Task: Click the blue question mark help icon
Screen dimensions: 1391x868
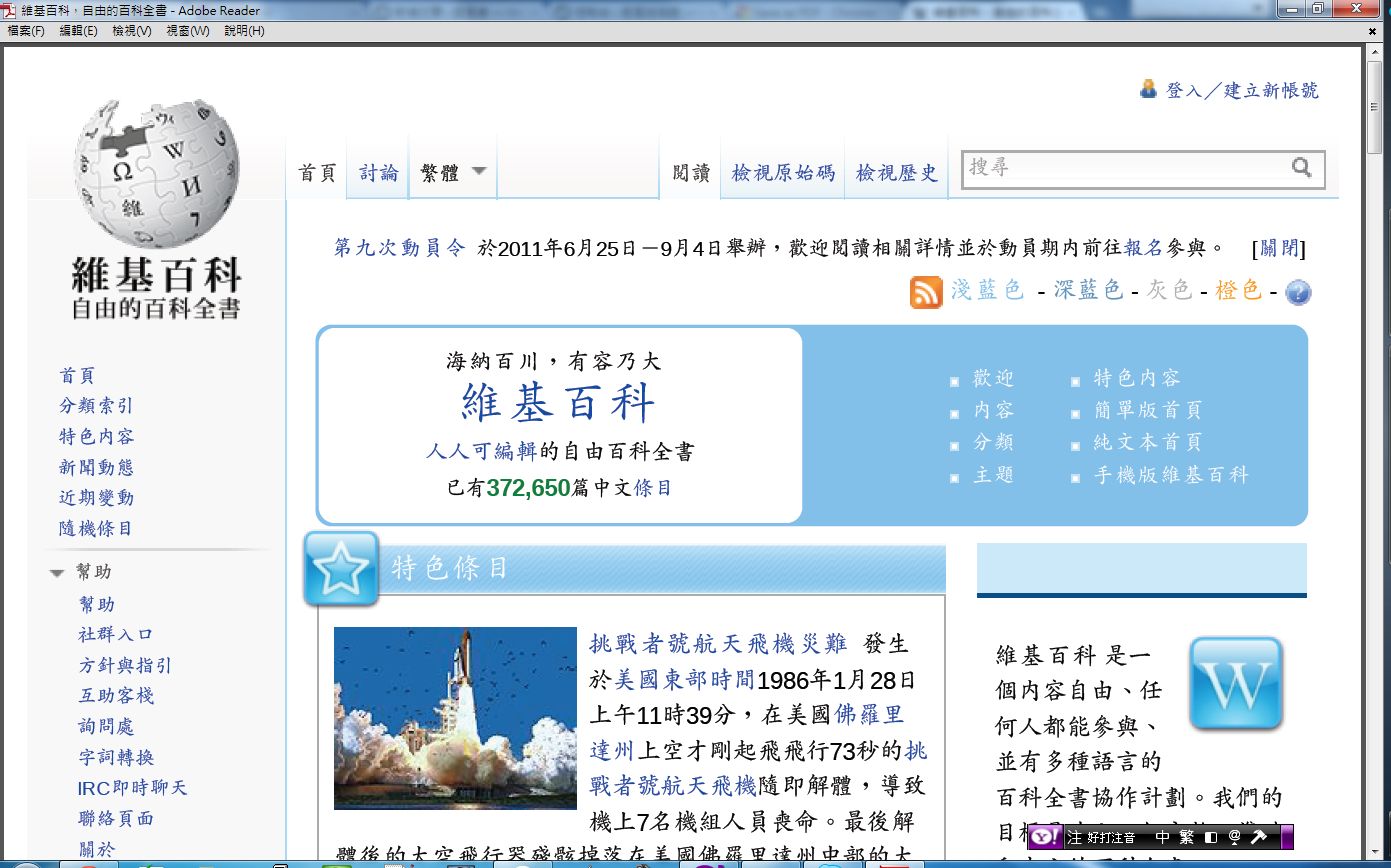Action: (1298, 292)
